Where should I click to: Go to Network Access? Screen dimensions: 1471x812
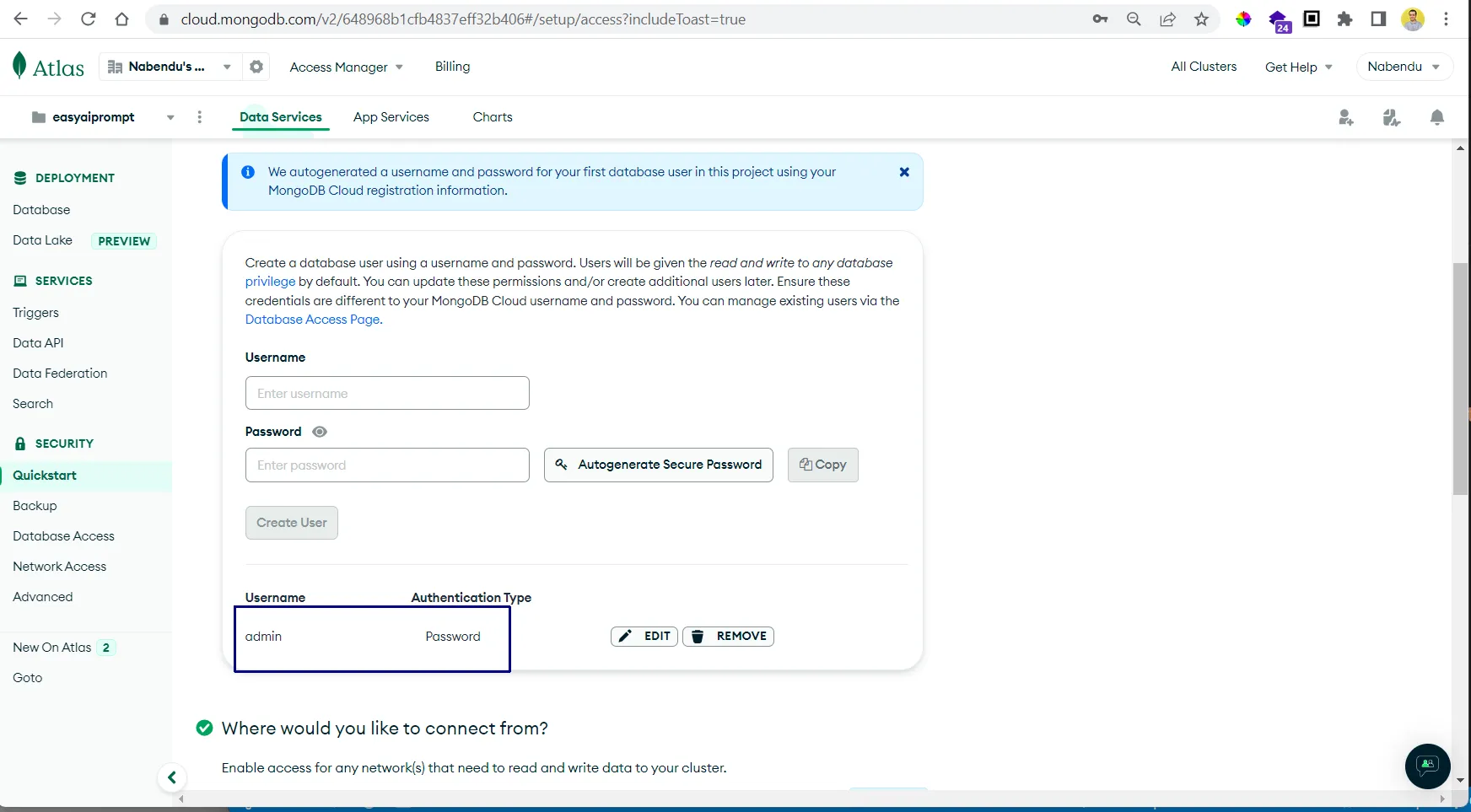(59, 567)
